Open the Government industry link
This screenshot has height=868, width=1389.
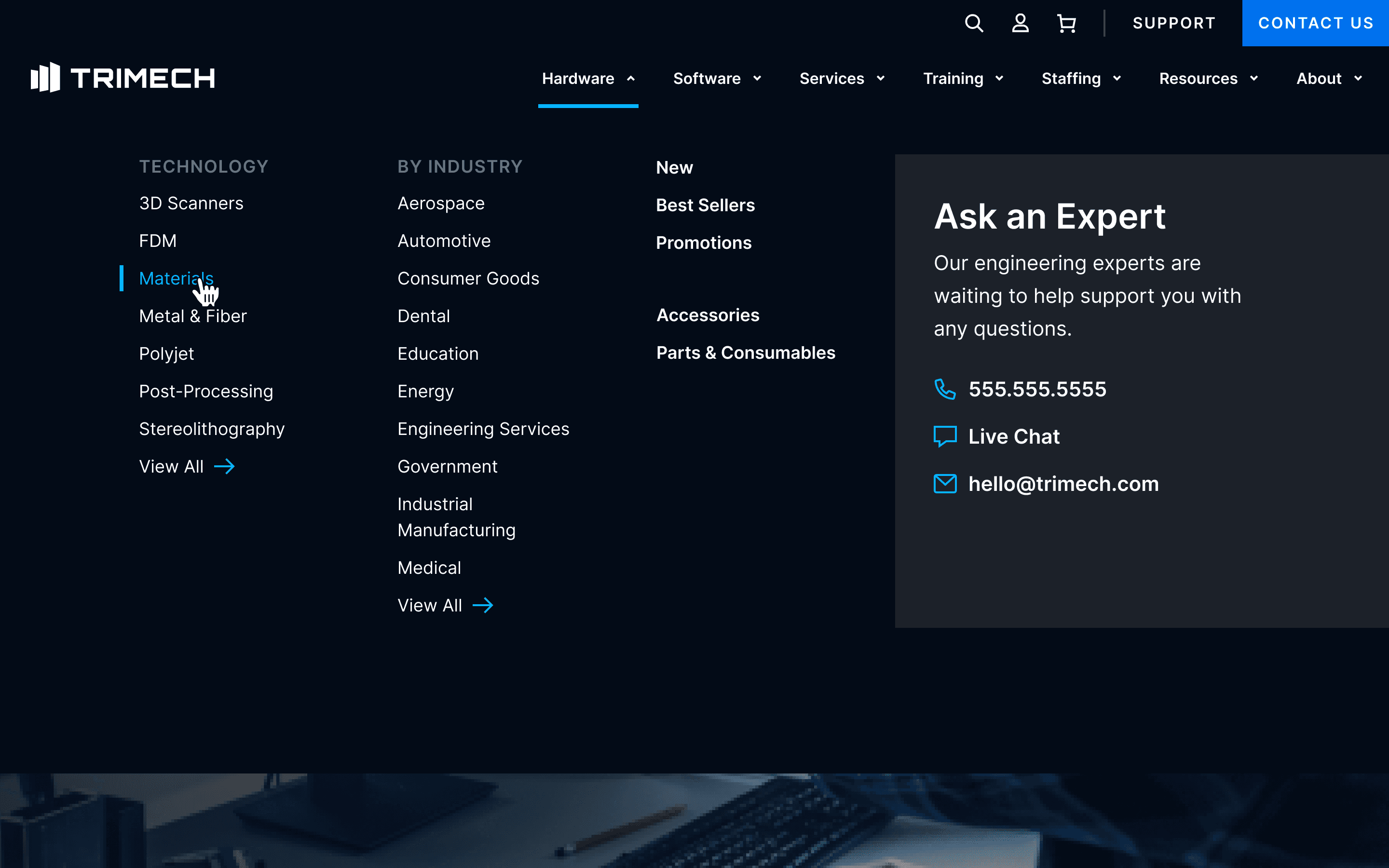tap(448, 467)
